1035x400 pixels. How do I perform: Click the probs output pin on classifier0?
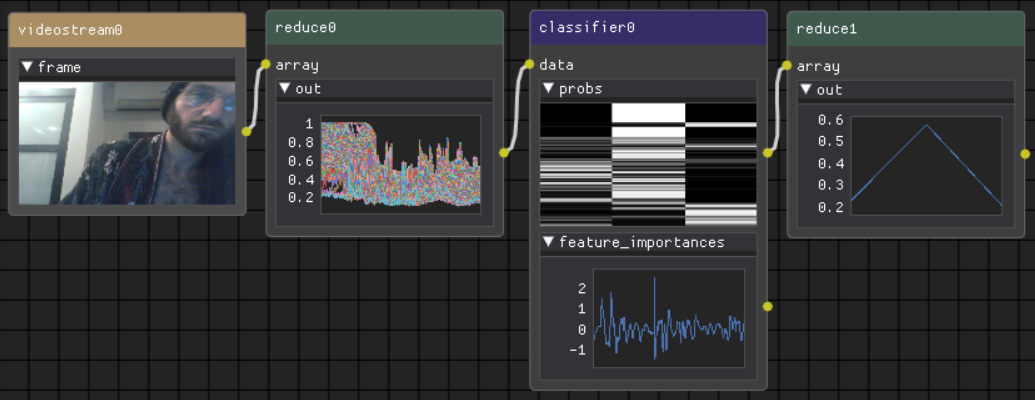[767, 153]
